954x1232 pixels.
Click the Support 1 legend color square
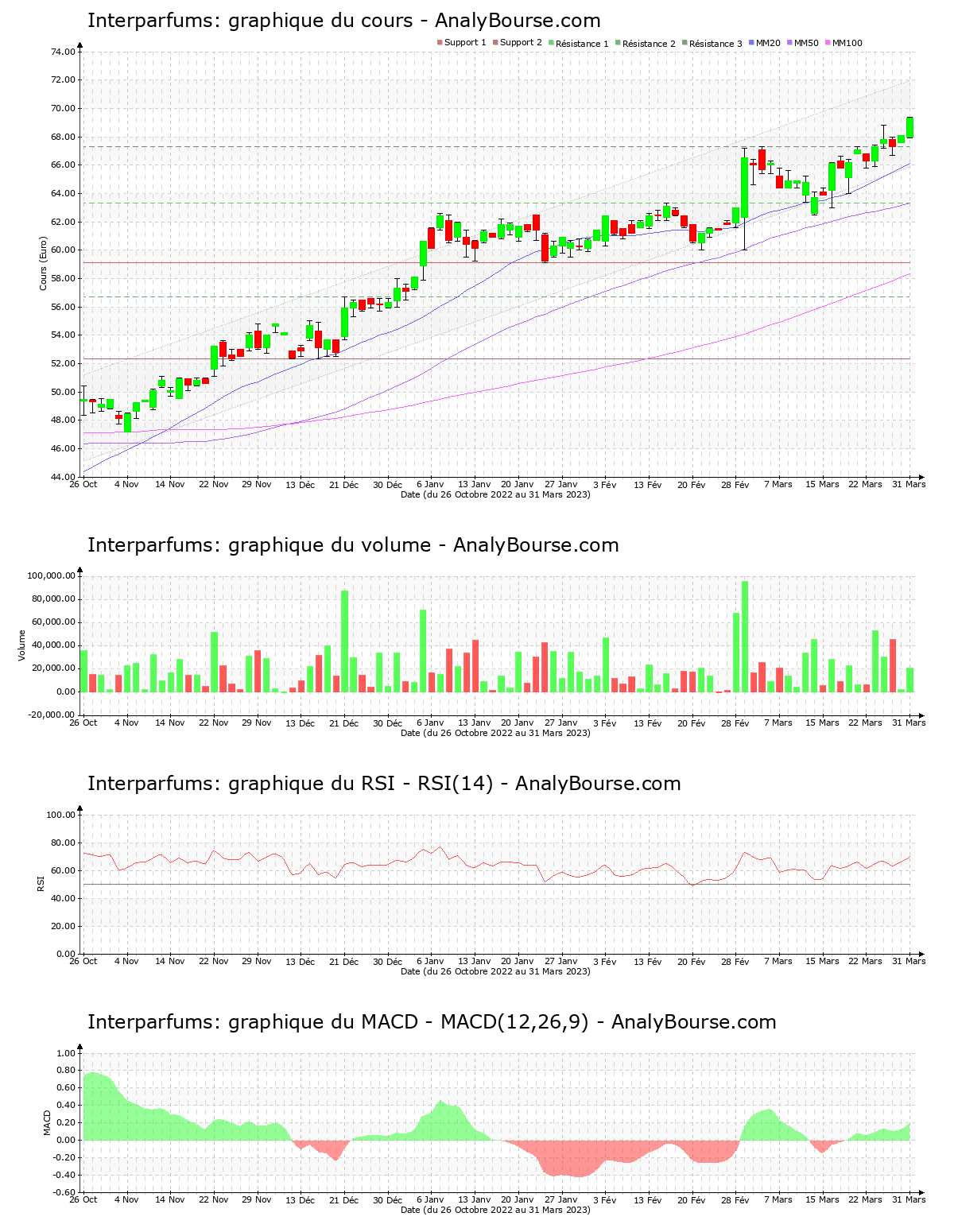coord(440,43)
